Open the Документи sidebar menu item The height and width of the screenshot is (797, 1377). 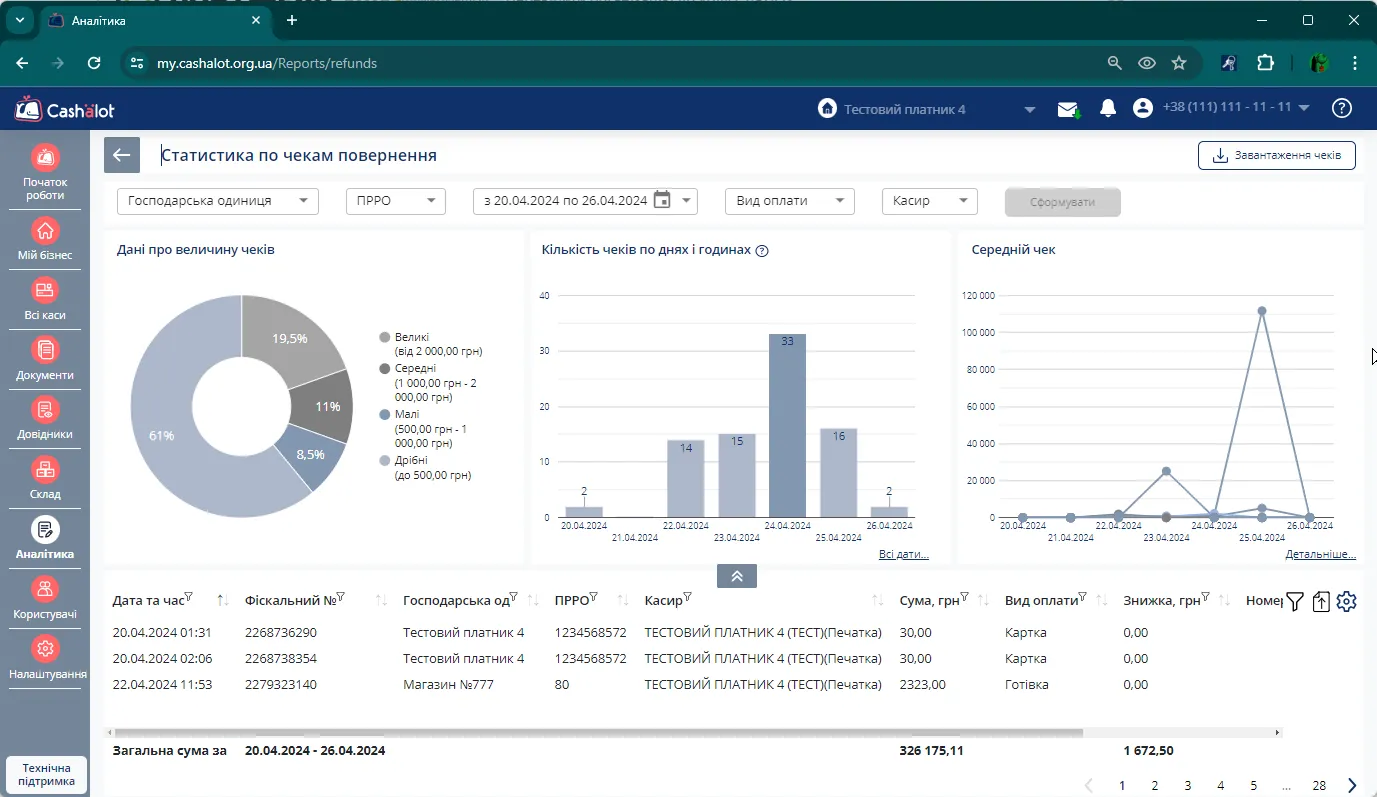(x=45, y=359)
